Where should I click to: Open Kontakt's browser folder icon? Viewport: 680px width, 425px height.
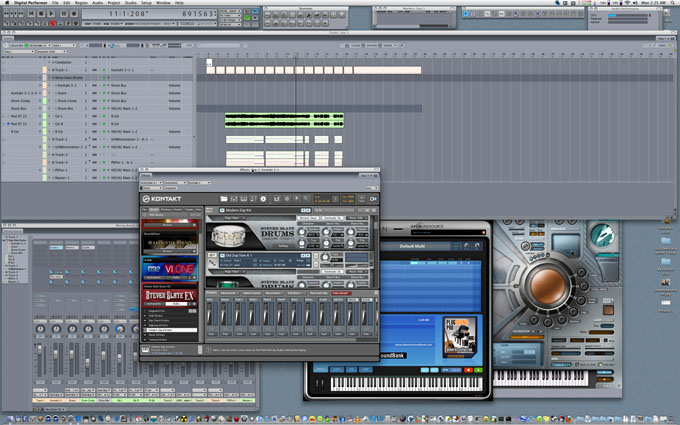pyautogui.click(x=224, y=199)
